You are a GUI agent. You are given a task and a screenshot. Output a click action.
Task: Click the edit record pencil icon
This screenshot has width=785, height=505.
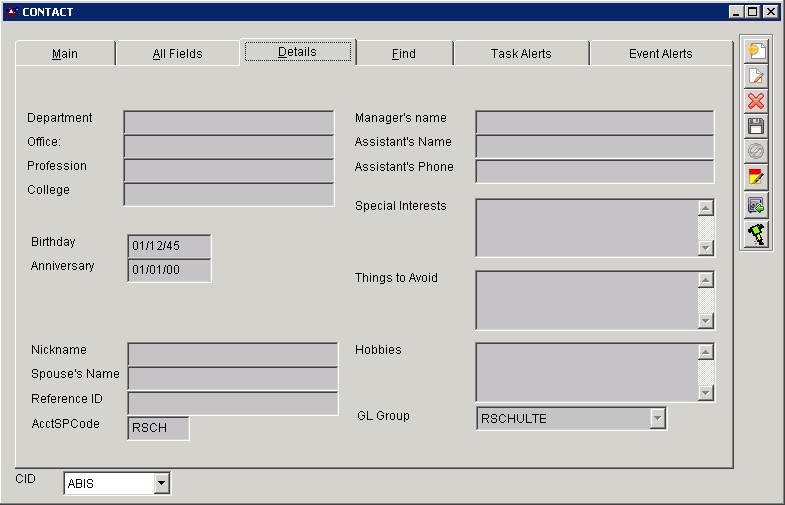click(x=756, y=76)
